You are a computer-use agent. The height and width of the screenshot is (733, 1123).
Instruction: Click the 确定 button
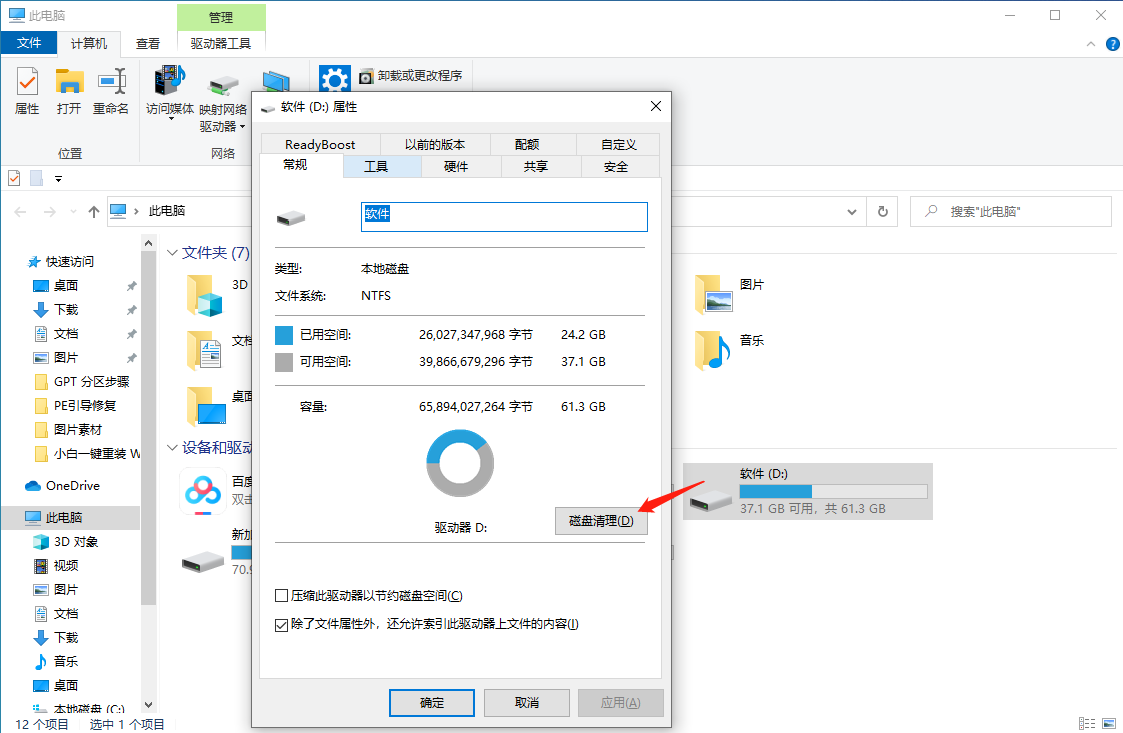click(432, 702)
